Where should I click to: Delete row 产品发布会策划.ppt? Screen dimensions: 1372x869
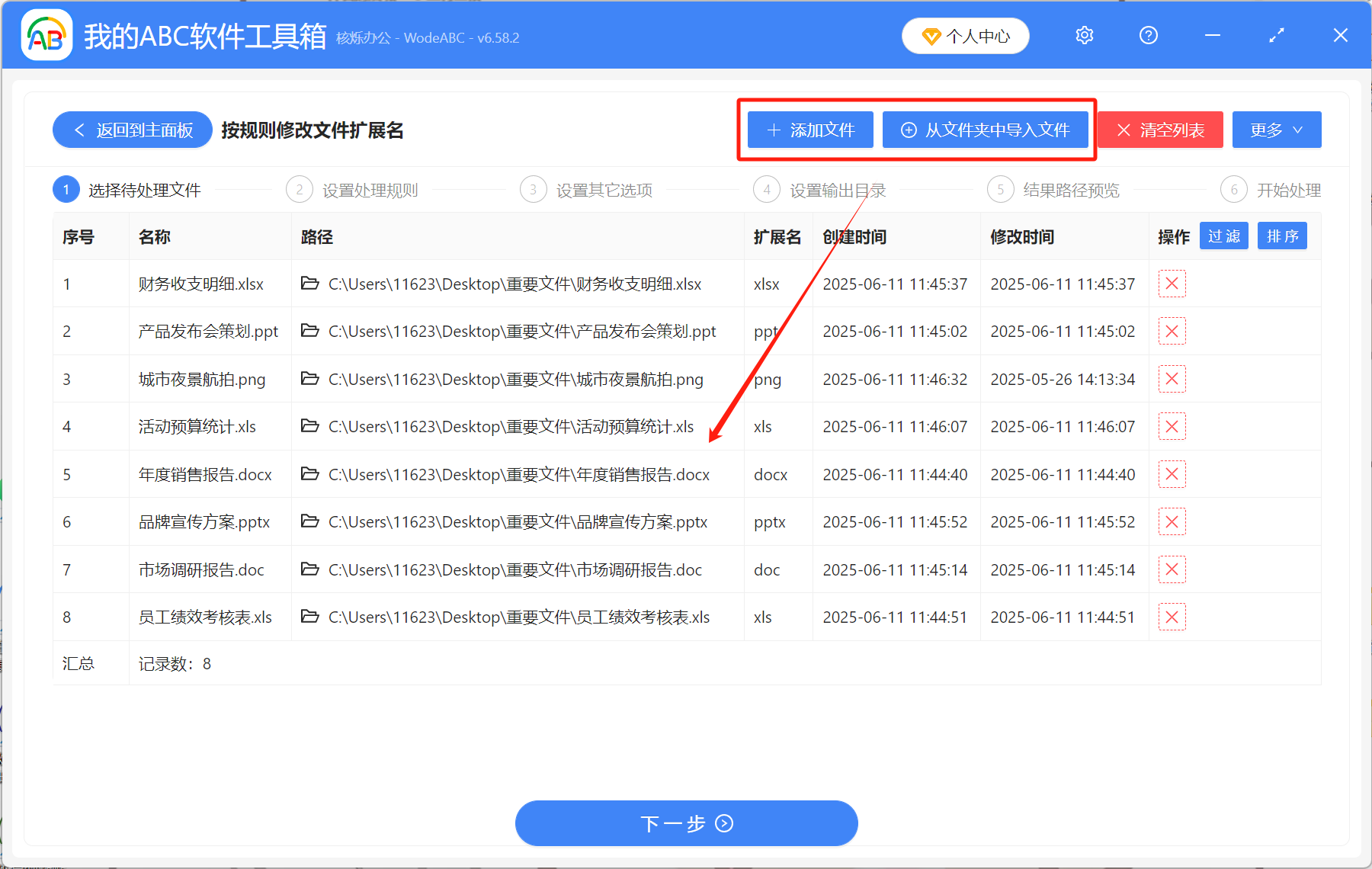tap(1172, 331)
